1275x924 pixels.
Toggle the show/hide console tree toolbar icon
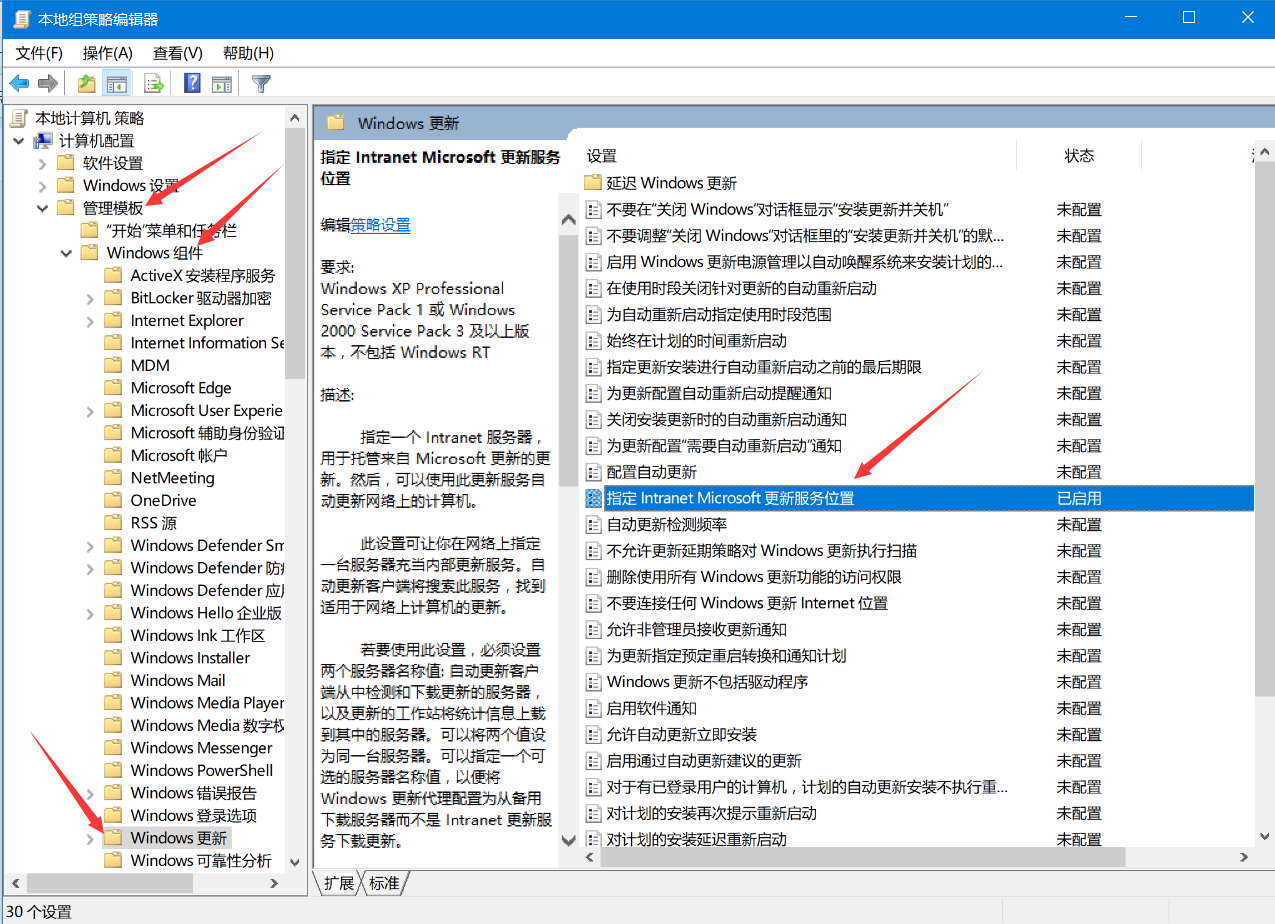(117, 83)
